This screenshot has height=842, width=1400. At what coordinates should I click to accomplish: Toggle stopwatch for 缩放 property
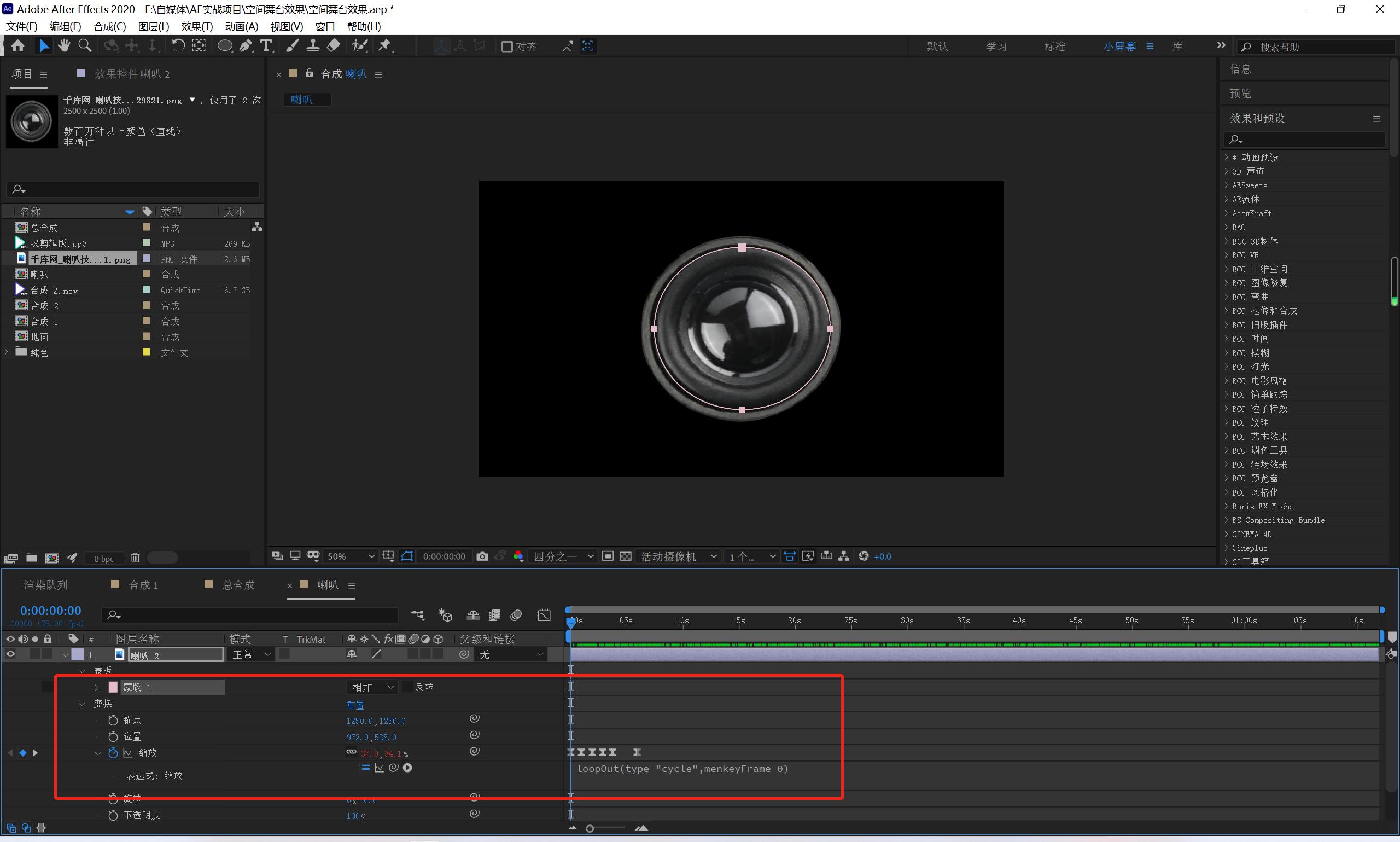pos(113,753)
